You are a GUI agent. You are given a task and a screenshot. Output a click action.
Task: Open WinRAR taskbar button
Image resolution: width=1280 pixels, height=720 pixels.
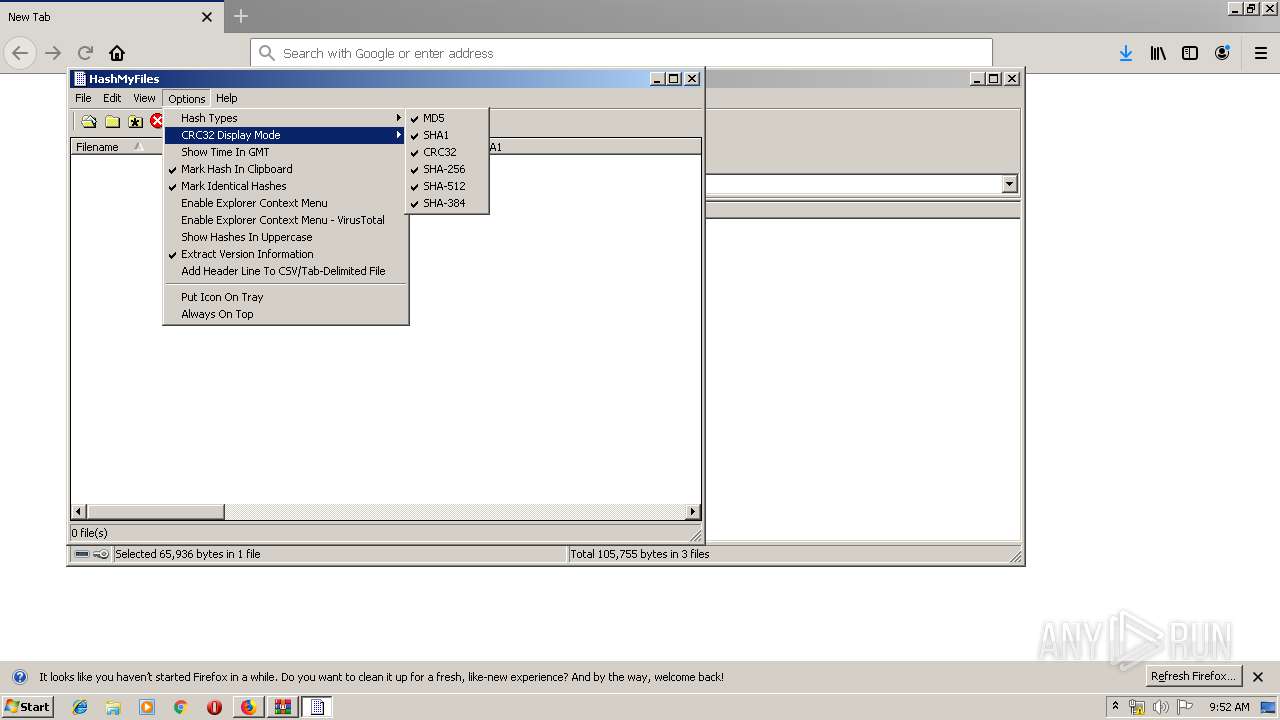pyautogui.click(x=283, y=707)
